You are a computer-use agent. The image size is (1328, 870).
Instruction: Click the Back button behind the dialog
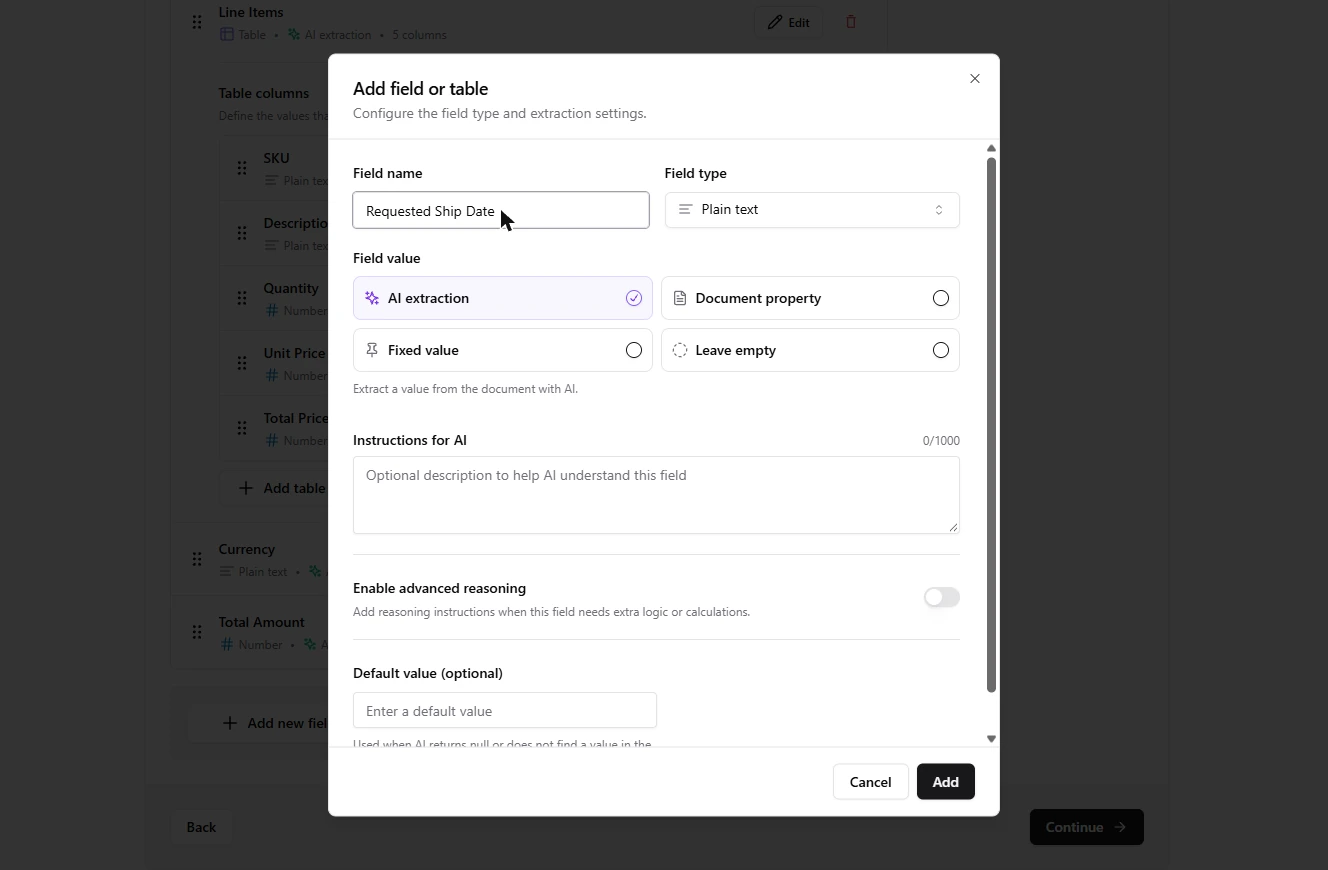click(201, 827)
